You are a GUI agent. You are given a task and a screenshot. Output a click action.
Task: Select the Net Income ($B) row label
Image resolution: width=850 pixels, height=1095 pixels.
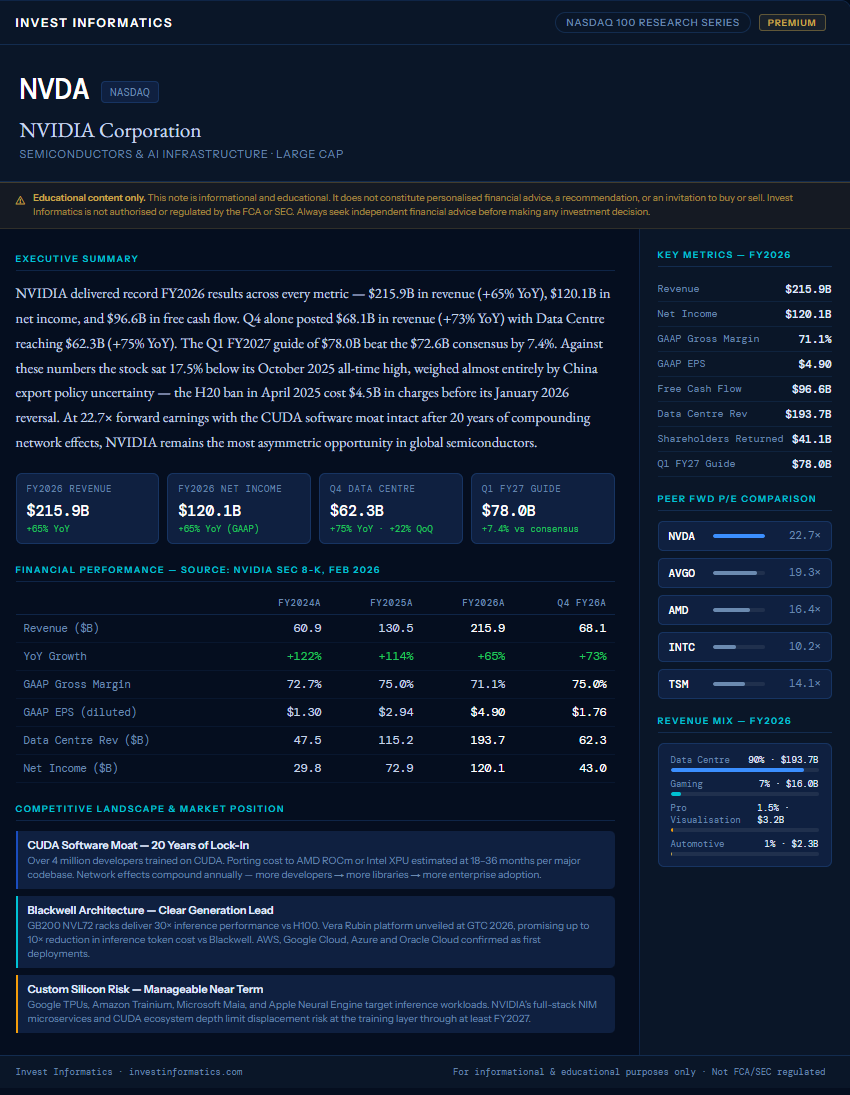point(71,768)
